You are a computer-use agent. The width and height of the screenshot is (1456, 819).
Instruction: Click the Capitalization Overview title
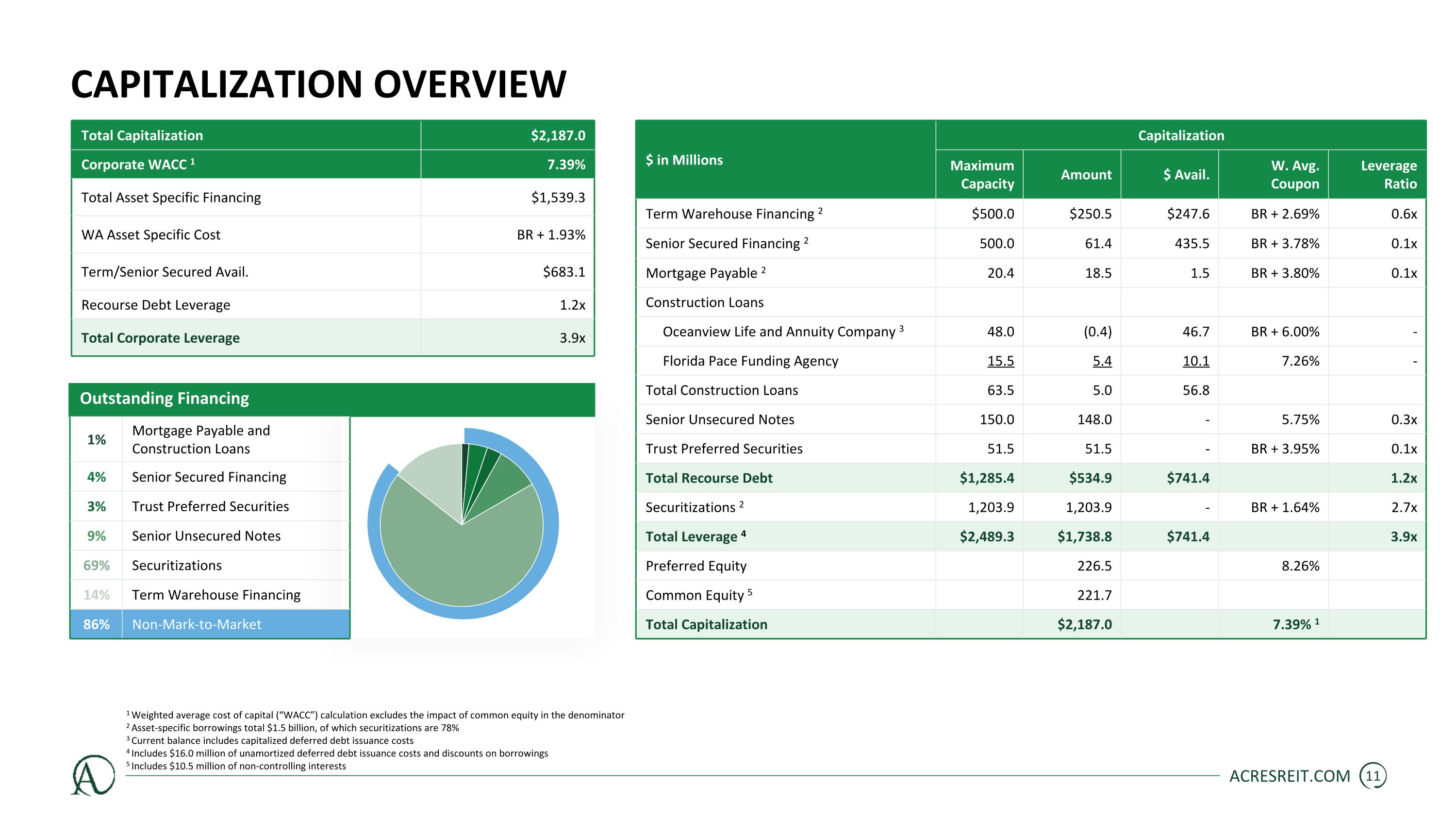318,84
